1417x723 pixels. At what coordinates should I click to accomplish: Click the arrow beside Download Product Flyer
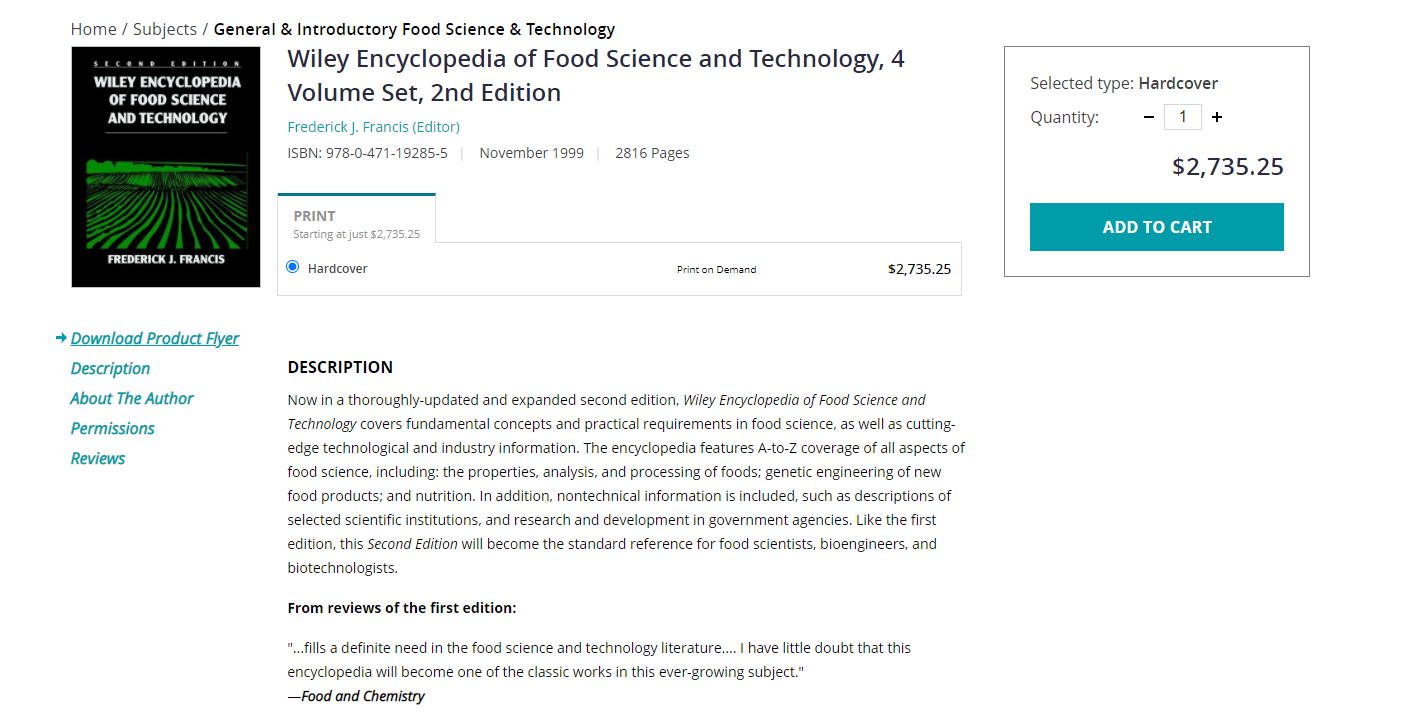[61, 338]
